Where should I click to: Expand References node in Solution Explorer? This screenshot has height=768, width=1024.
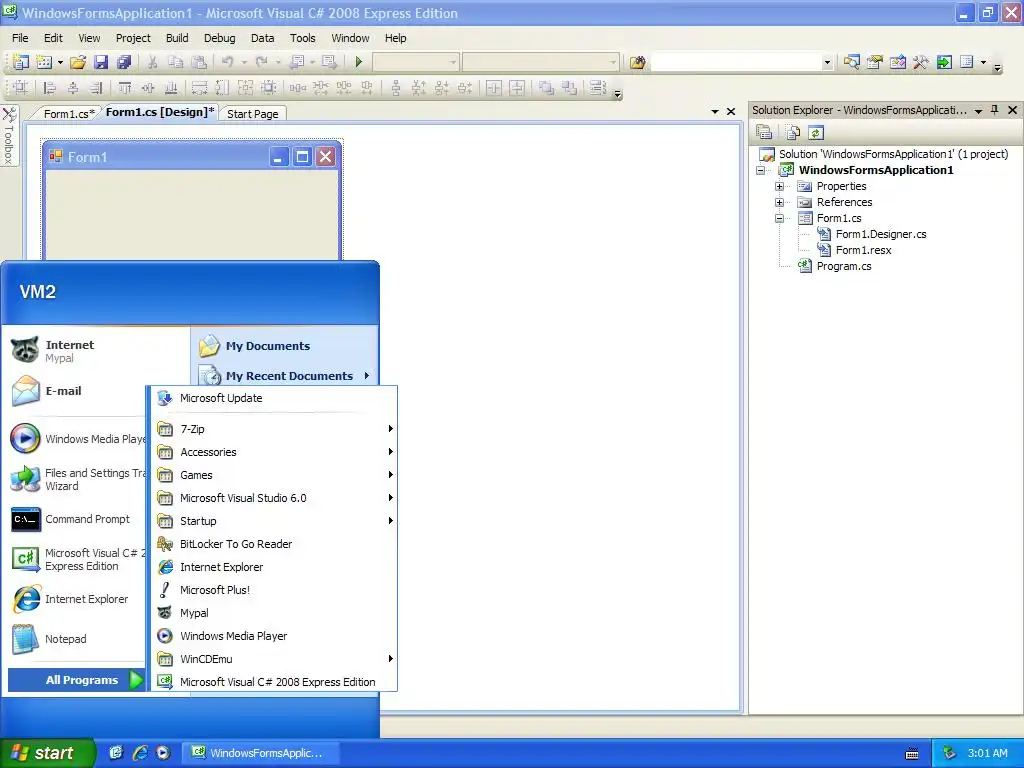pyautogui.click(x=779, y=202)
